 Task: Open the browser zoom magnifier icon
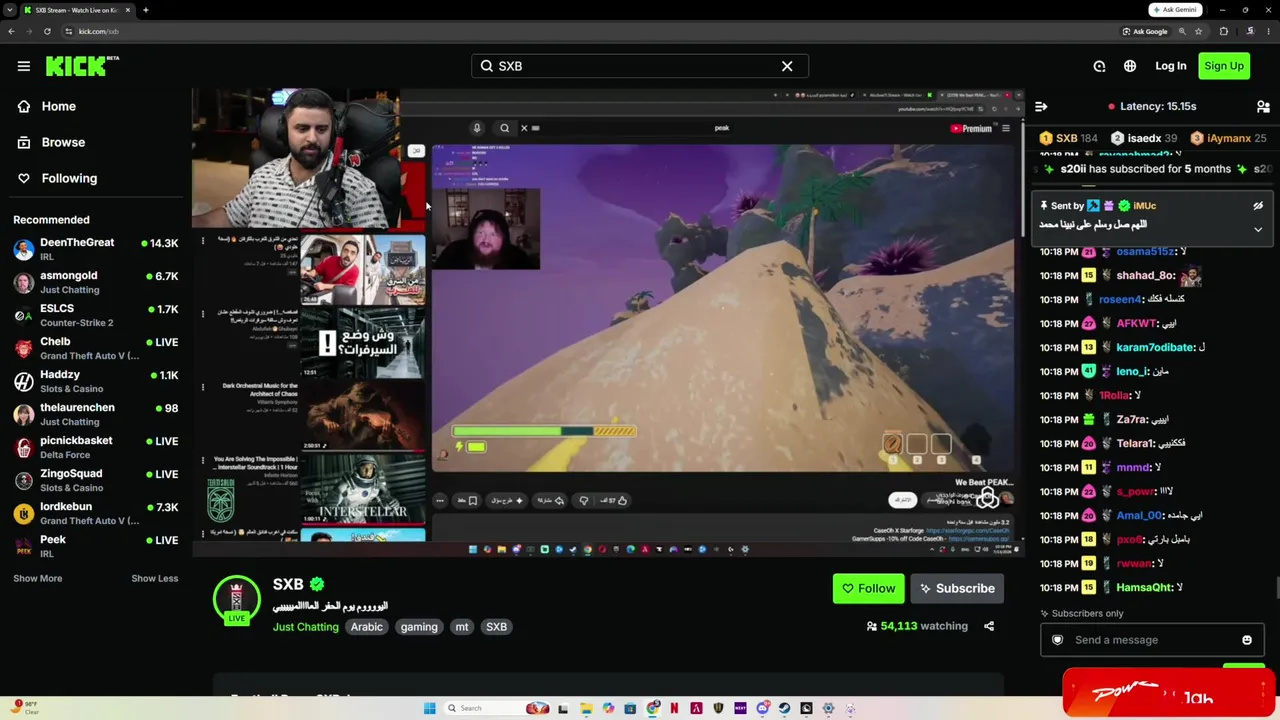click(1180, 31)
